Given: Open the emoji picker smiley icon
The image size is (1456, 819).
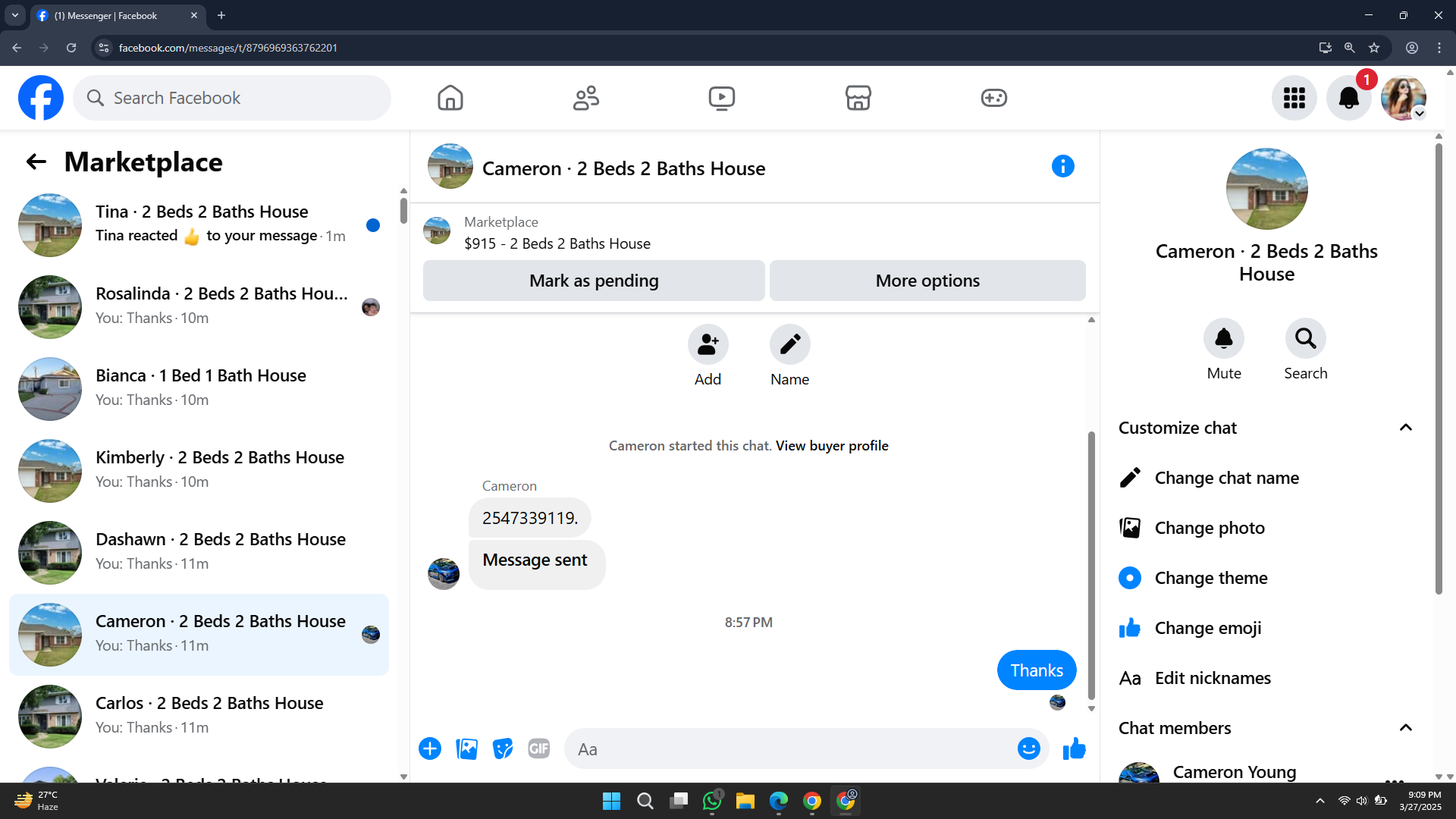Looking at the screenshot, I should coord(1029,749).
